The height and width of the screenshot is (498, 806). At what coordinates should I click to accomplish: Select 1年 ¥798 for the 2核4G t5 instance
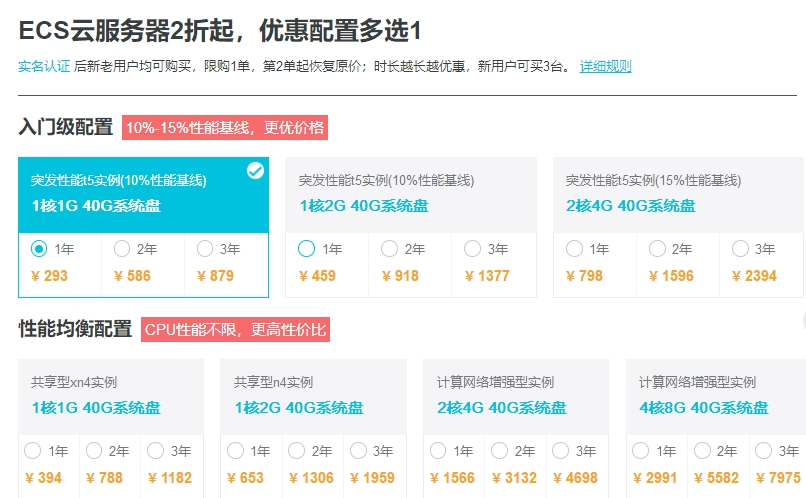point(574,249)
